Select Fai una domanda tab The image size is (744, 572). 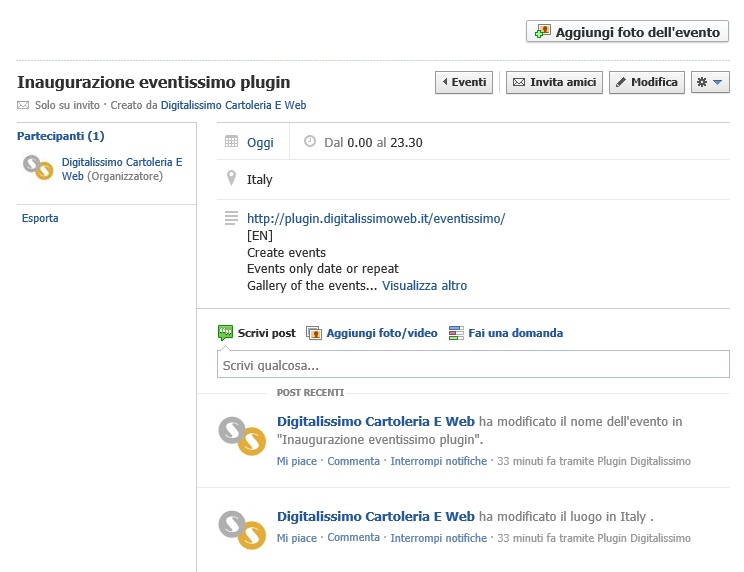[x=516, y=333]
